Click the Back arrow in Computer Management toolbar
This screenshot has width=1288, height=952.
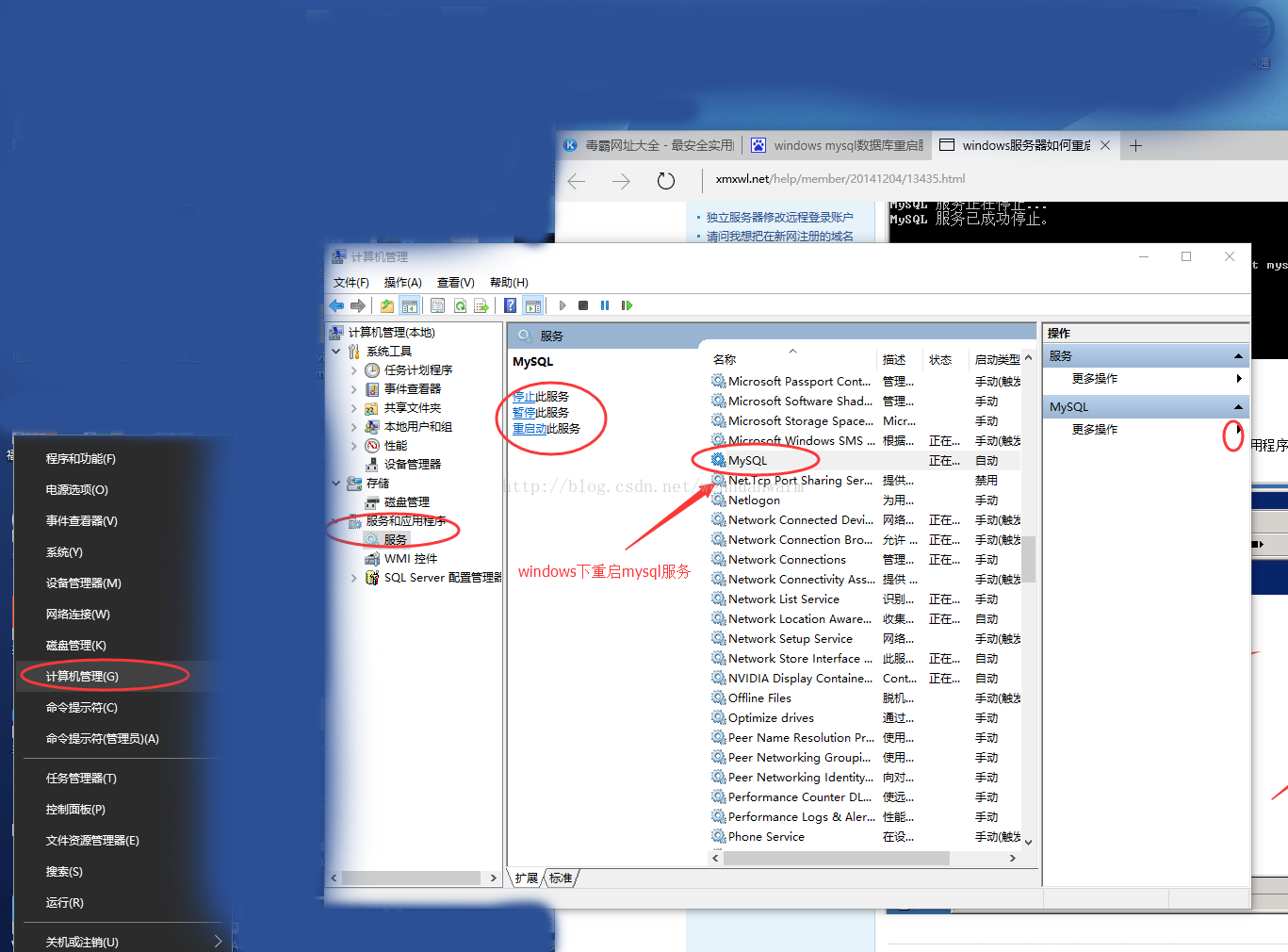point(336,305)
